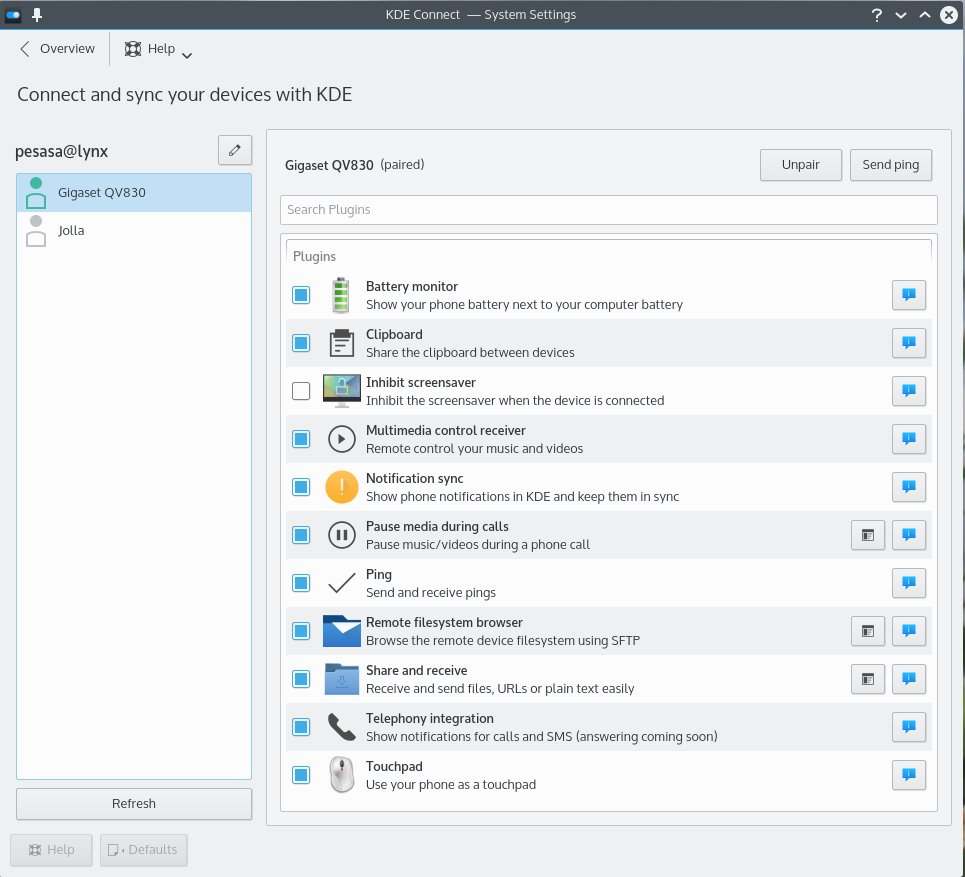Image resolution: width=965 pixels, height=877 pixels.
Task: Click the Share and receive download folder icon
Action: (342, 679)
